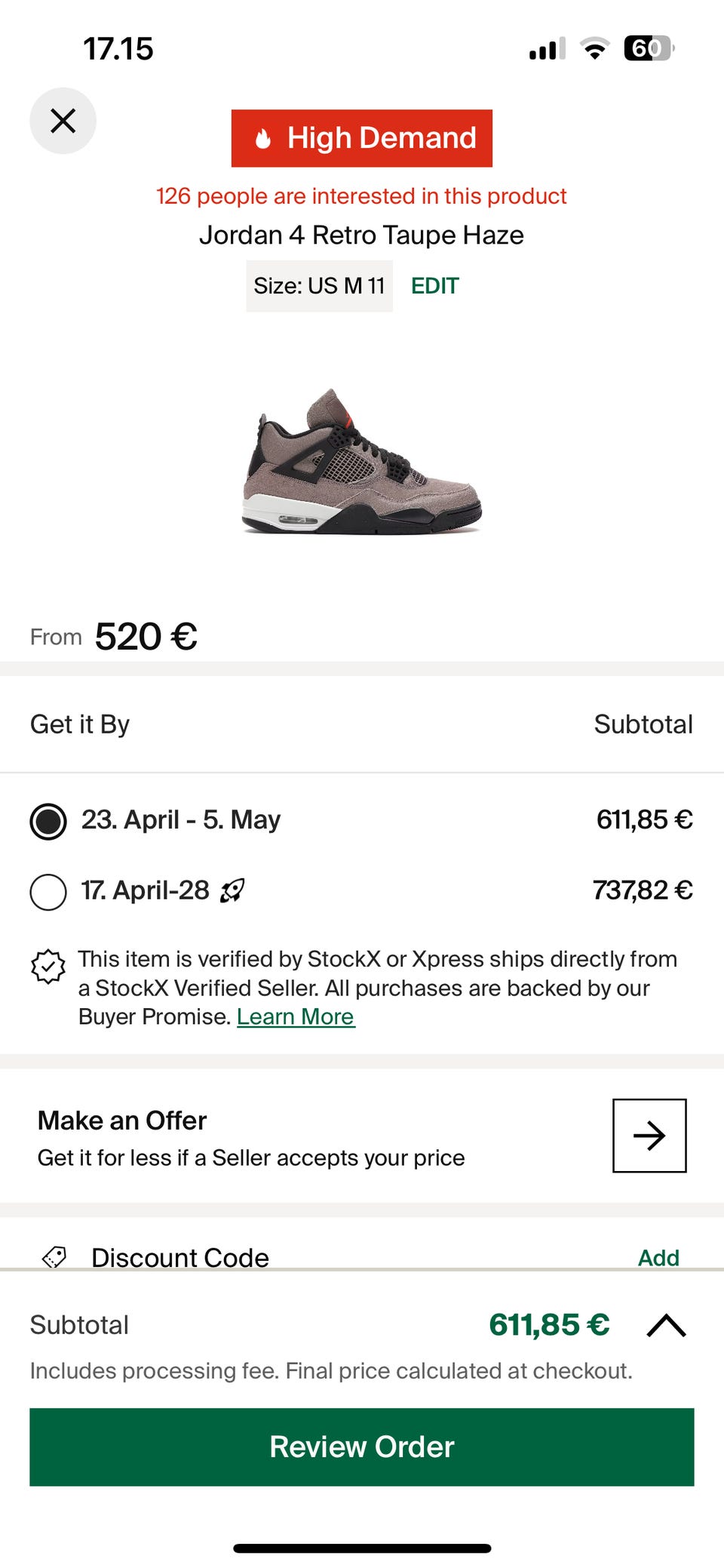Tap the verified checkmark badge icon

(x=48, y=967)
